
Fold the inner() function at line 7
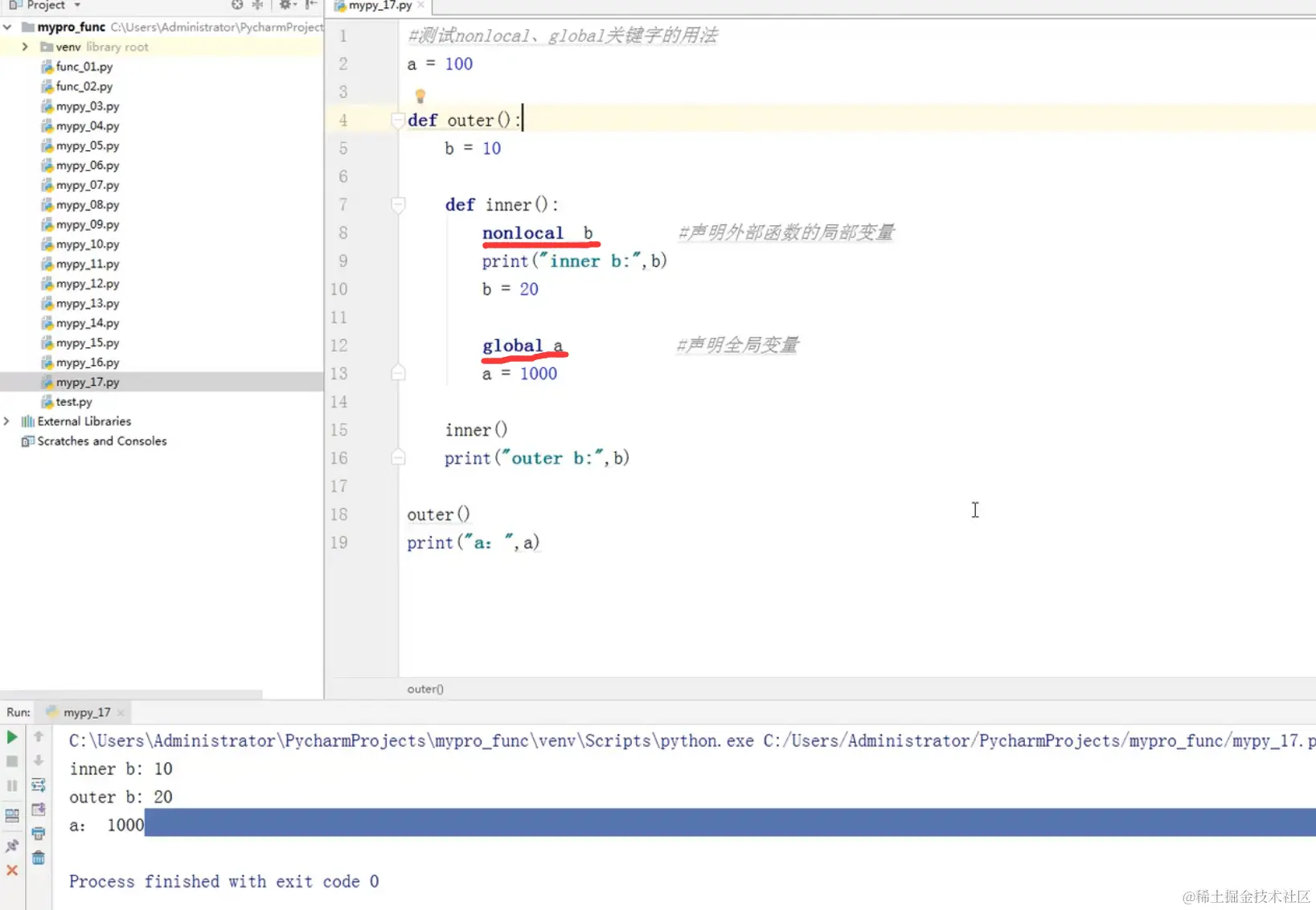pos(397,205)
